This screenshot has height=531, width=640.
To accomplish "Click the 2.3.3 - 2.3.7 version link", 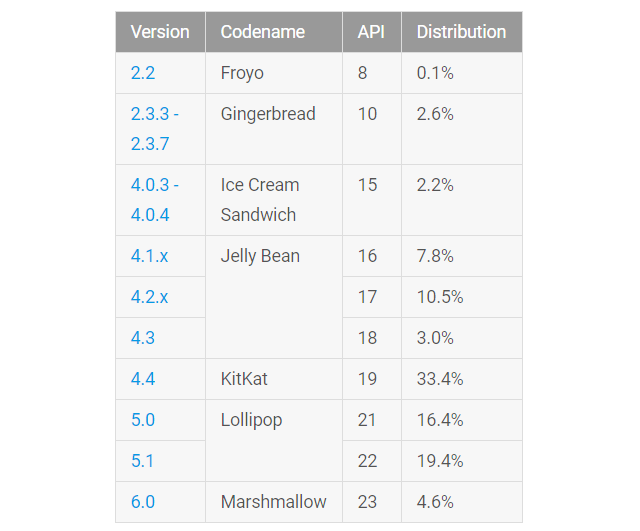I will 154,129.
